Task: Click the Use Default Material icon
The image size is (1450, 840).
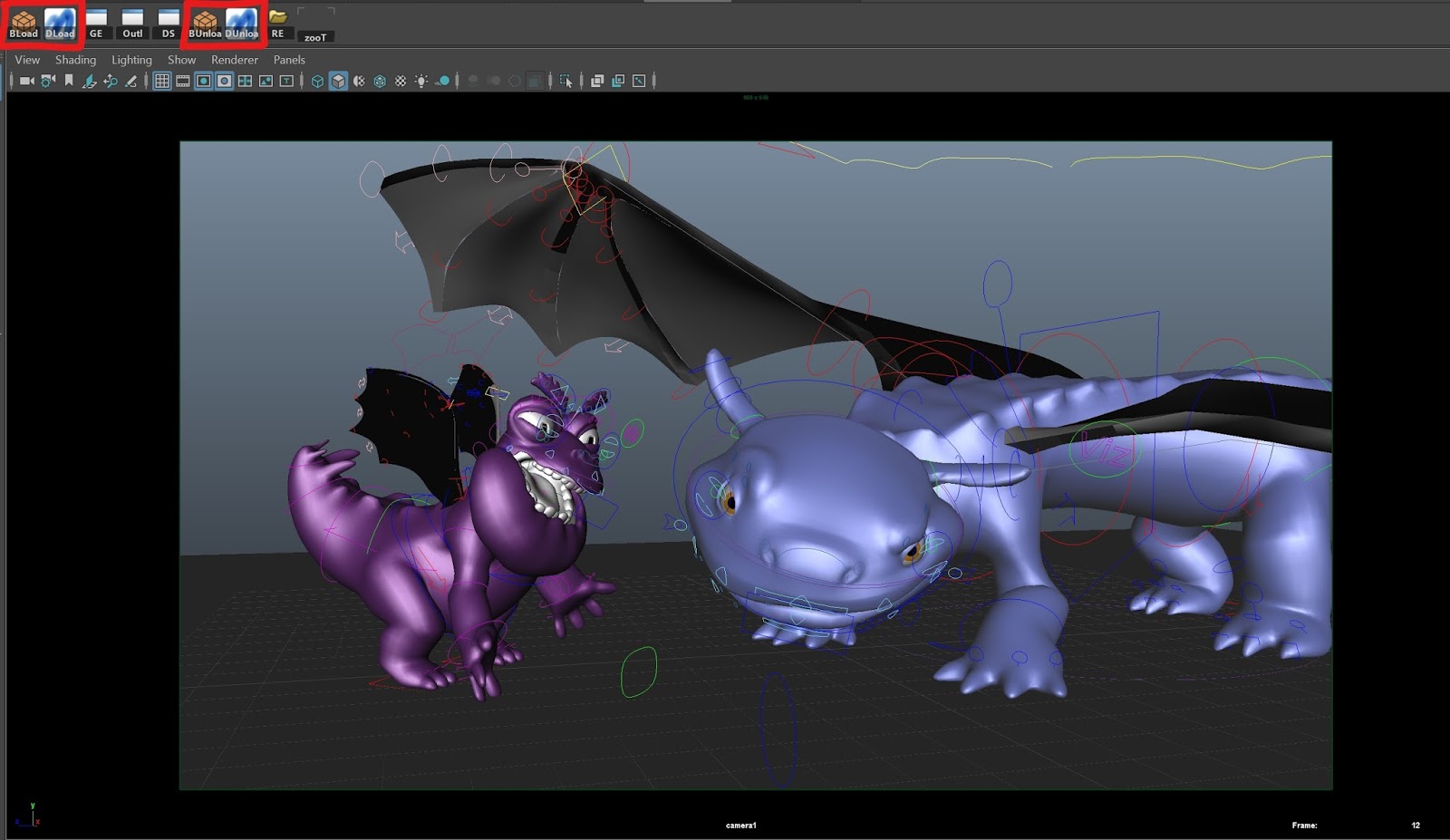Action: click(359, 81)
